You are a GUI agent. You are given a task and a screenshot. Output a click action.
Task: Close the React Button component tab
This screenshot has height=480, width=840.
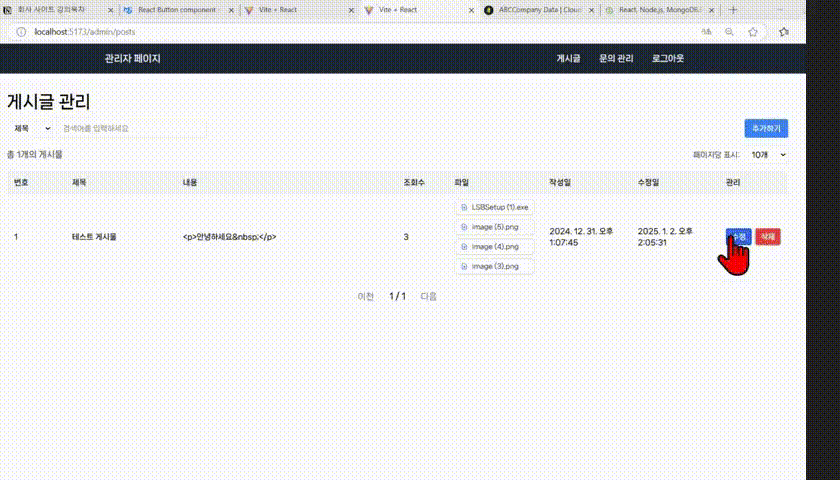click(x=231, y=10)
